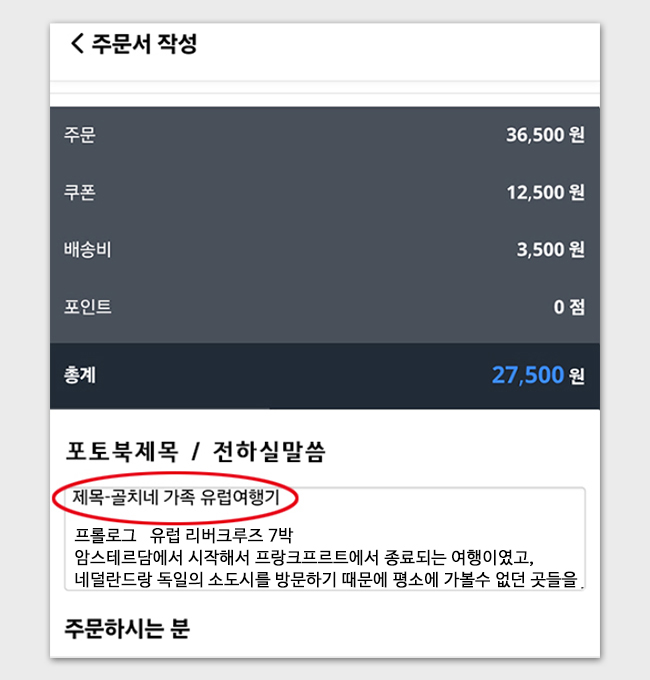Click the line starting with 암스테르담에서 시작해서
The width and height of the screenshot is (650, 680).
pyautogui.click(x=304, y=557)
